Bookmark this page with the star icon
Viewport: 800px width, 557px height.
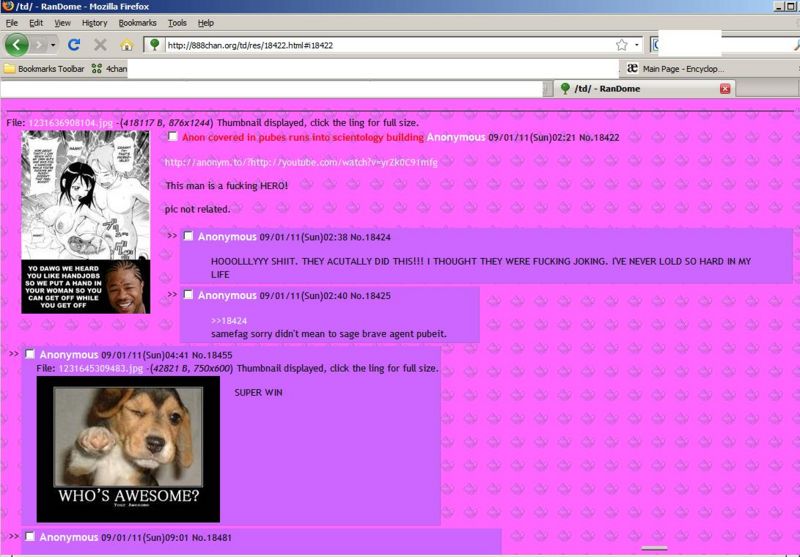621,45
